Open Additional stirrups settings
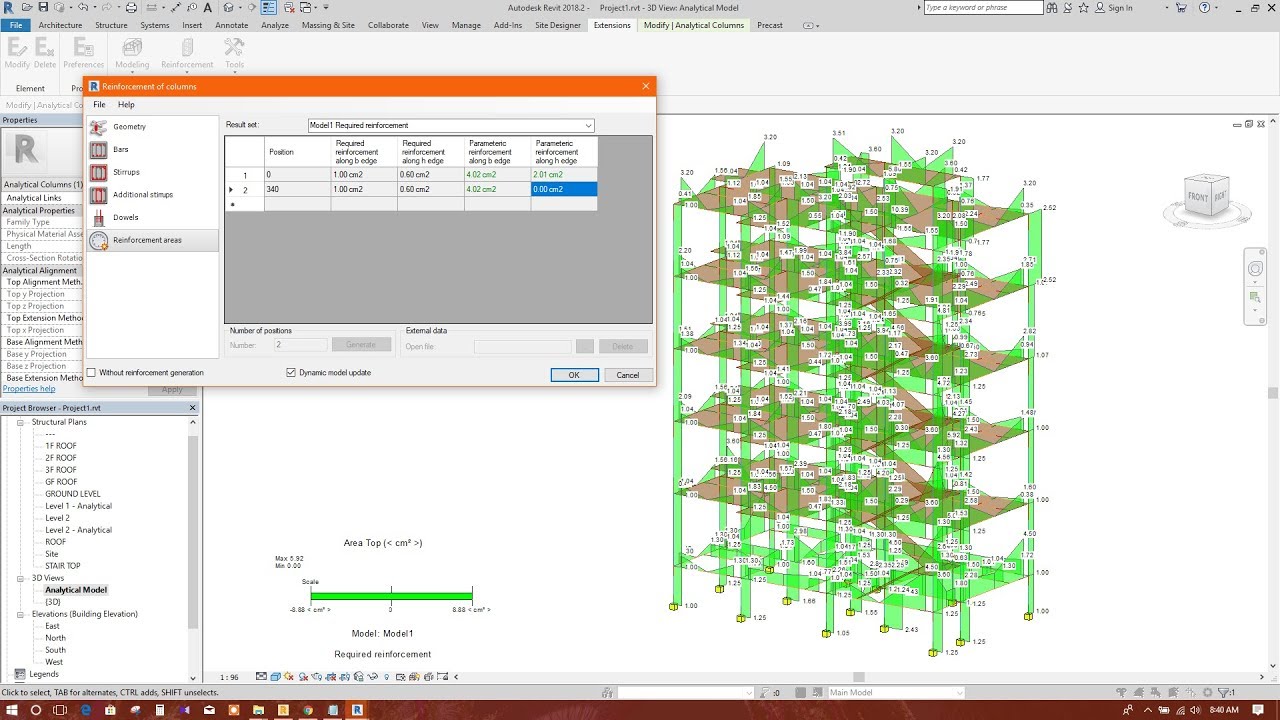Viewport: 1280px width, 720px height. click(141, 194)
